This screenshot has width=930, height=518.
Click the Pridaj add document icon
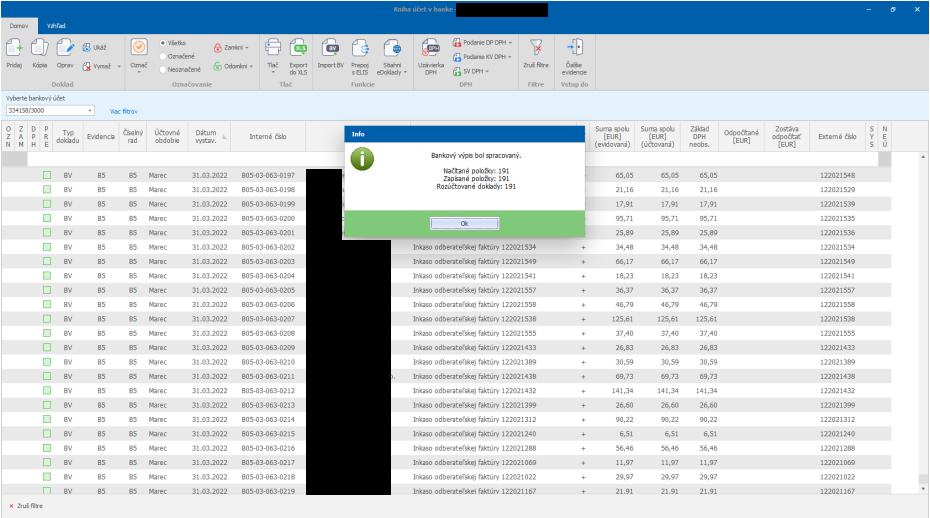(14, 48)
